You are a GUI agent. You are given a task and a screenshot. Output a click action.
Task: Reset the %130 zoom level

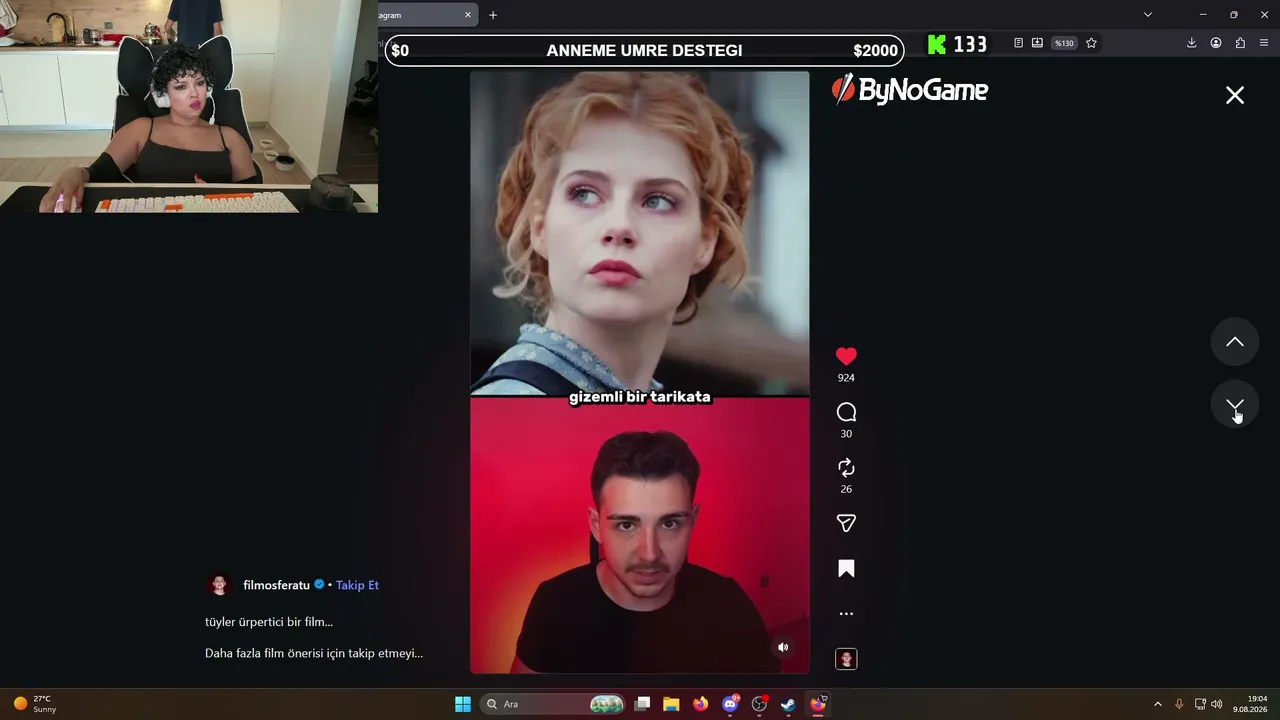[x=1064, y=43]
